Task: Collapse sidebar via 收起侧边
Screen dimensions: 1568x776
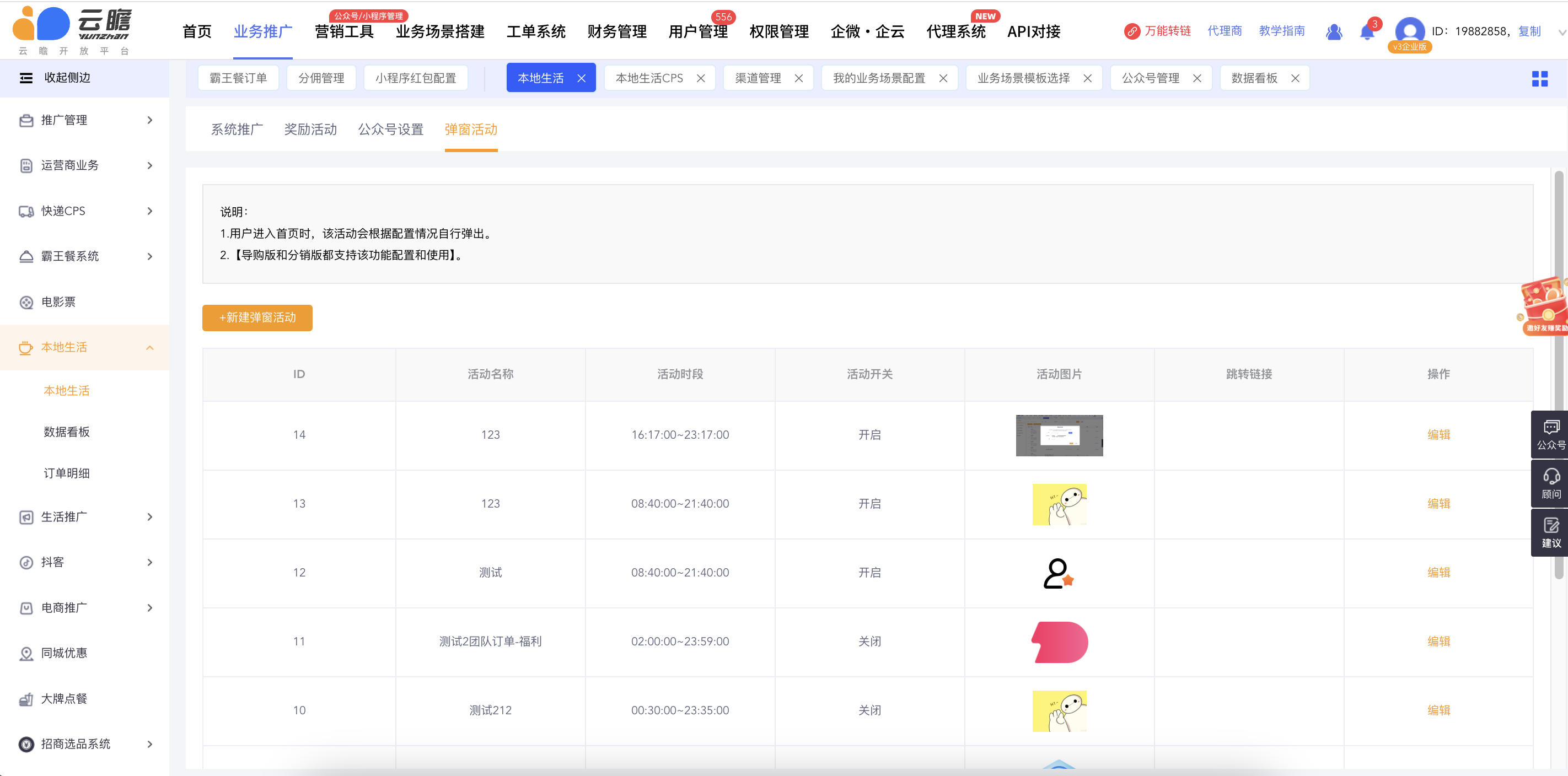Action: click(x=67, y=78)
